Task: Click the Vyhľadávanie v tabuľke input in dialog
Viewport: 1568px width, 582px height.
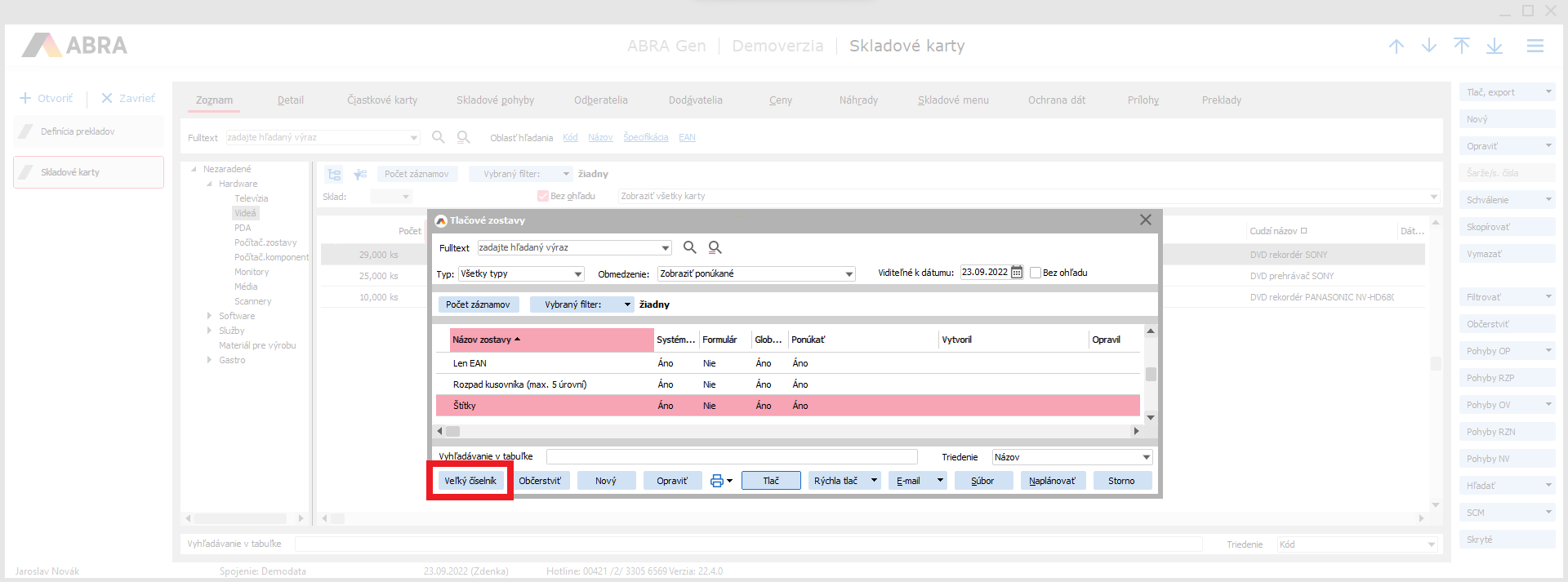Action: (x=731, y=457)
